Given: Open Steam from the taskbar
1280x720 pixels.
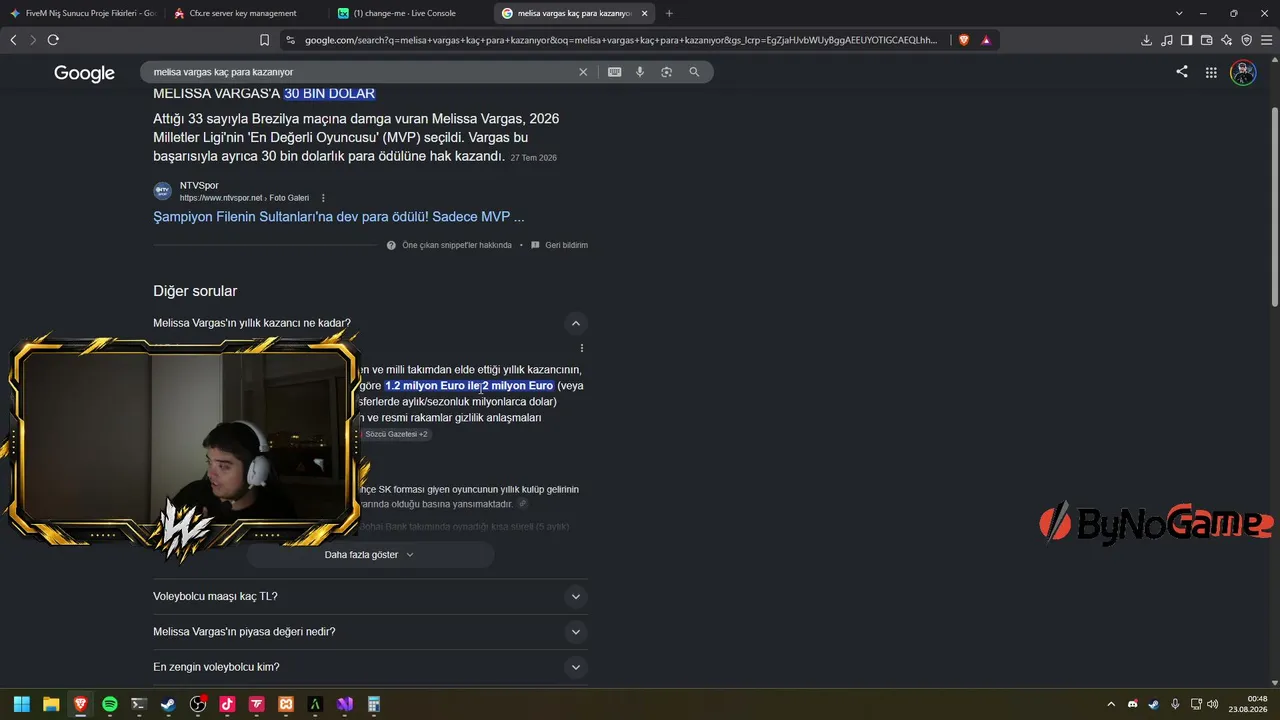Looking at the screenshot, I should pos(168,704).
